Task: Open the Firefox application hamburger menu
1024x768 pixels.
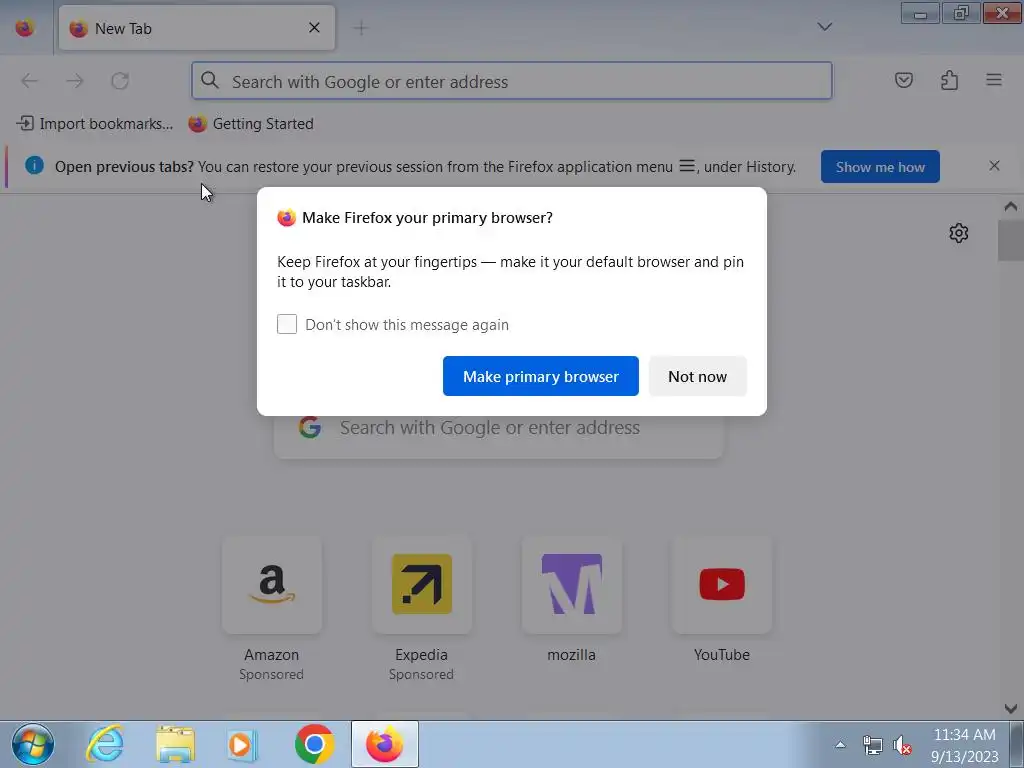Action: pos(994,80)
